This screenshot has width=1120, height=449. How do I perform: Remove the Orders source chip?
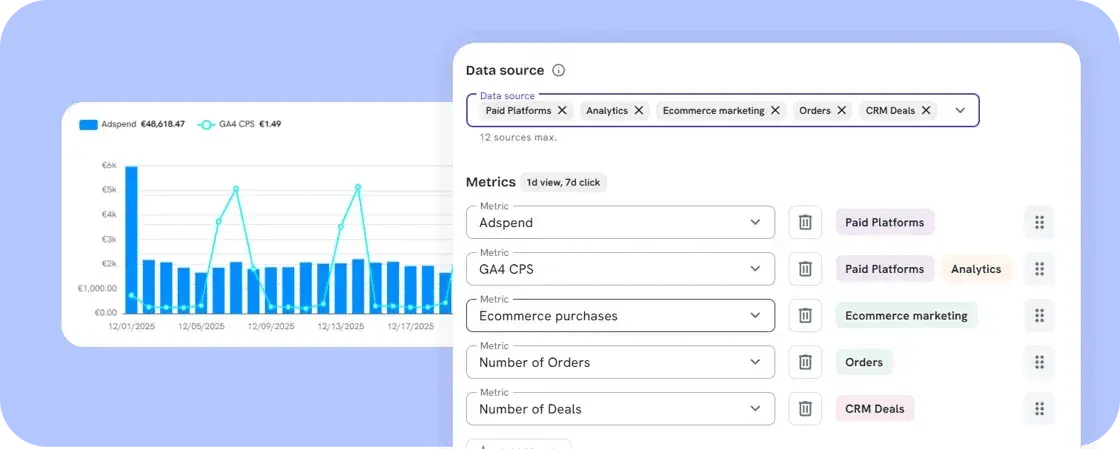tap(841, 111)
